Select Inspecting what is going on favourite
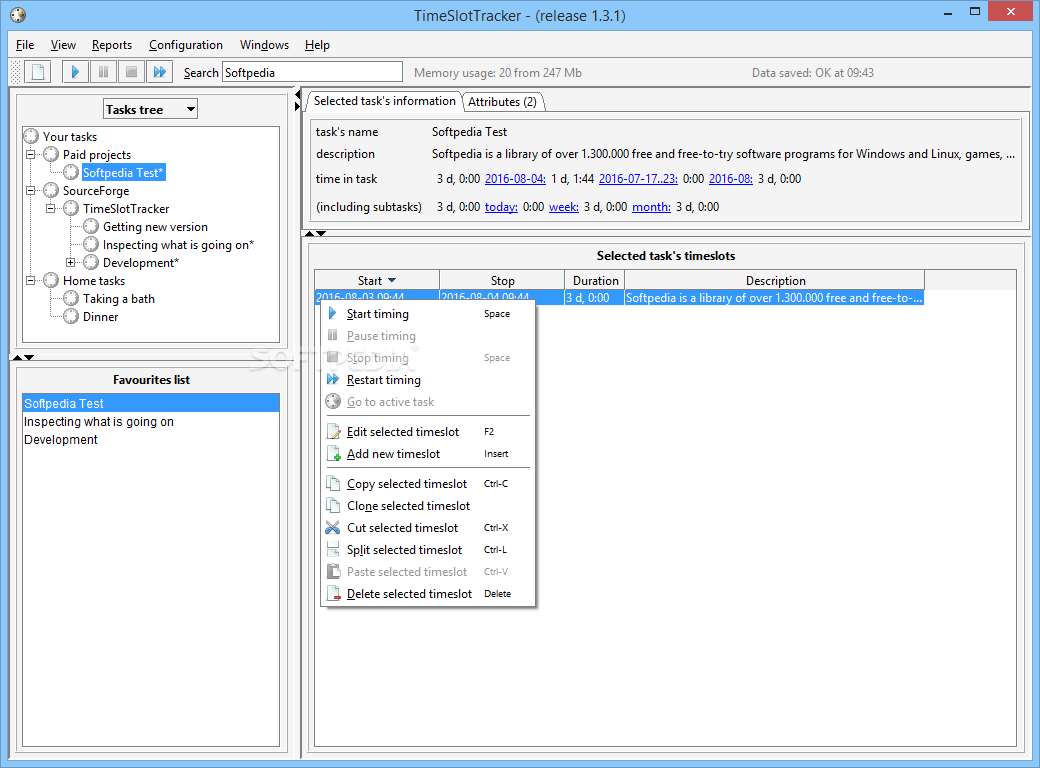The image size is (1040, 768). [151, 421]
